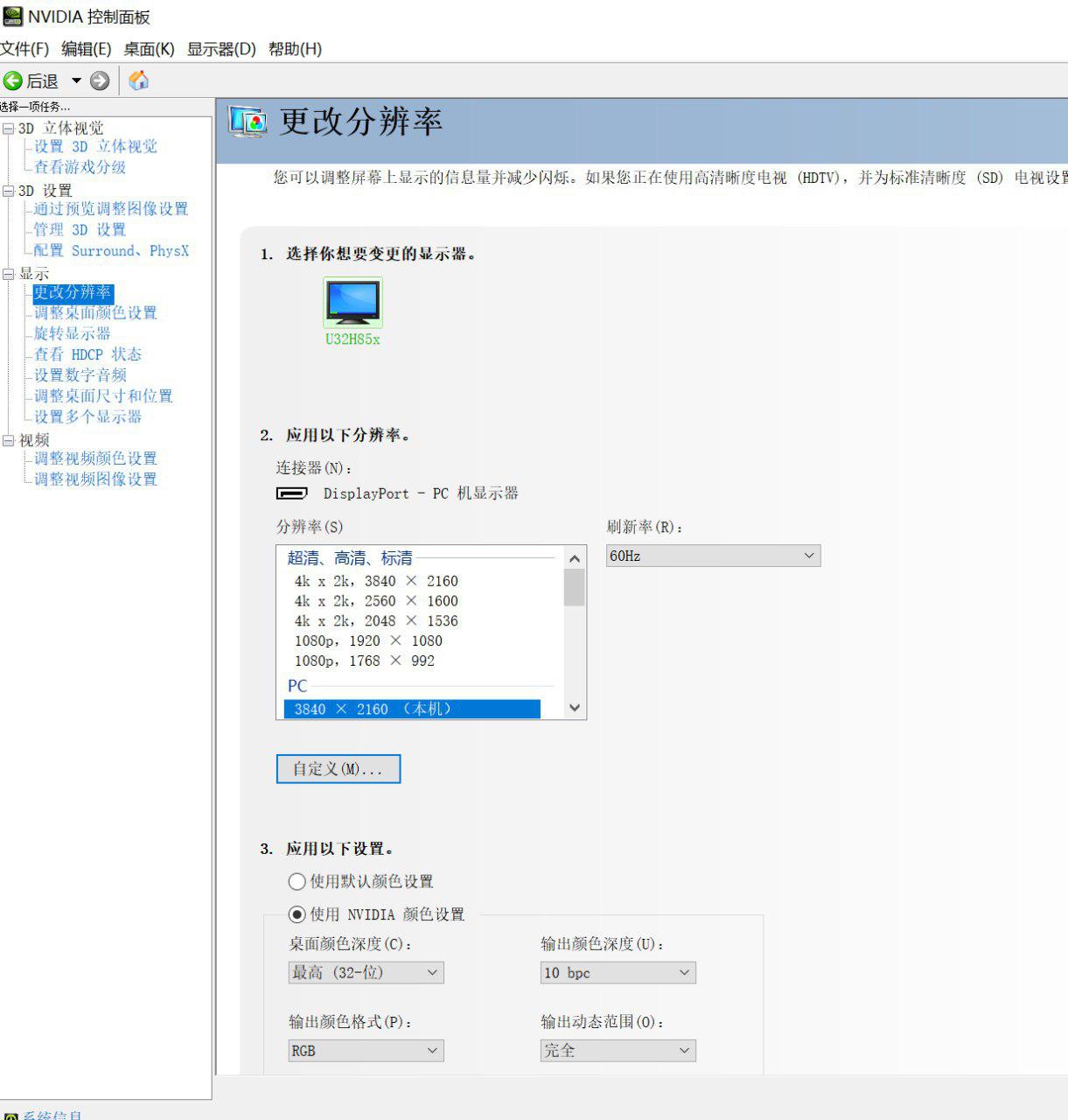
Task: Open the Back history dropdown arrow
Action: [76, 81]
